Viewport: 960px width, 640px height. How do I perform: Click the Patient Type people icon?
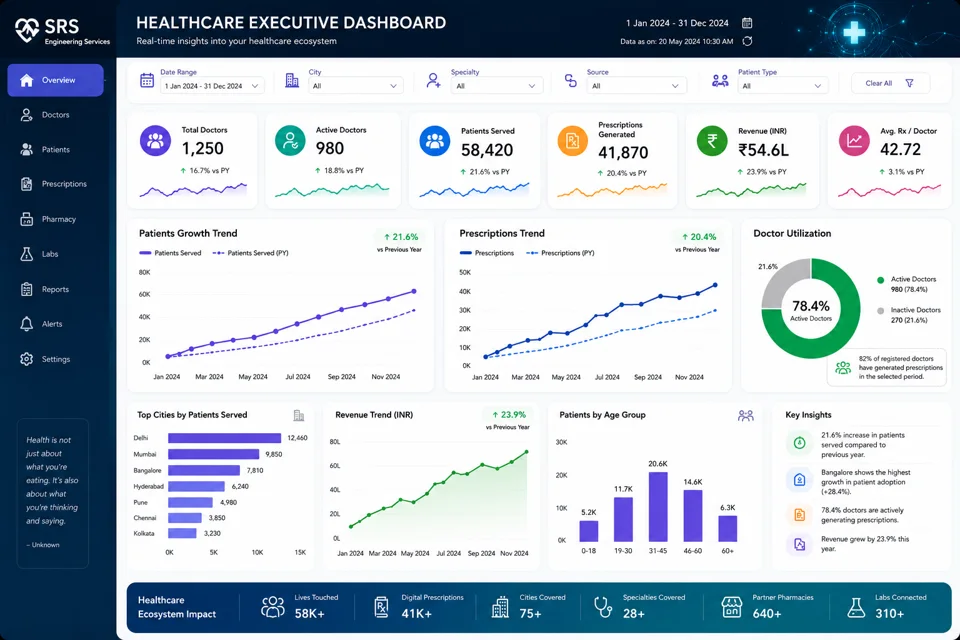720,80
